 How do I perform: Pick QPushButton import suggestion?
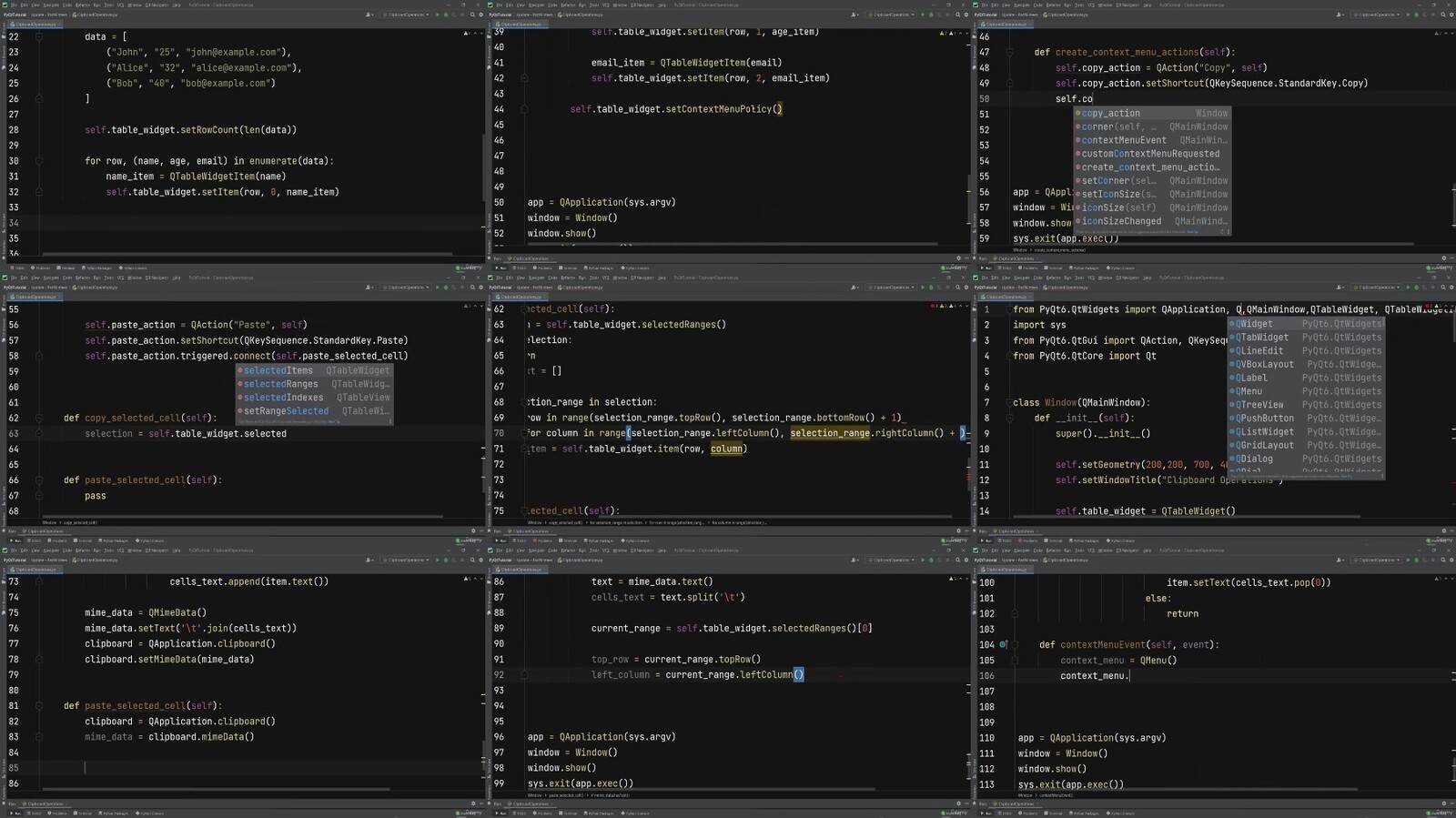[1307, 419]
